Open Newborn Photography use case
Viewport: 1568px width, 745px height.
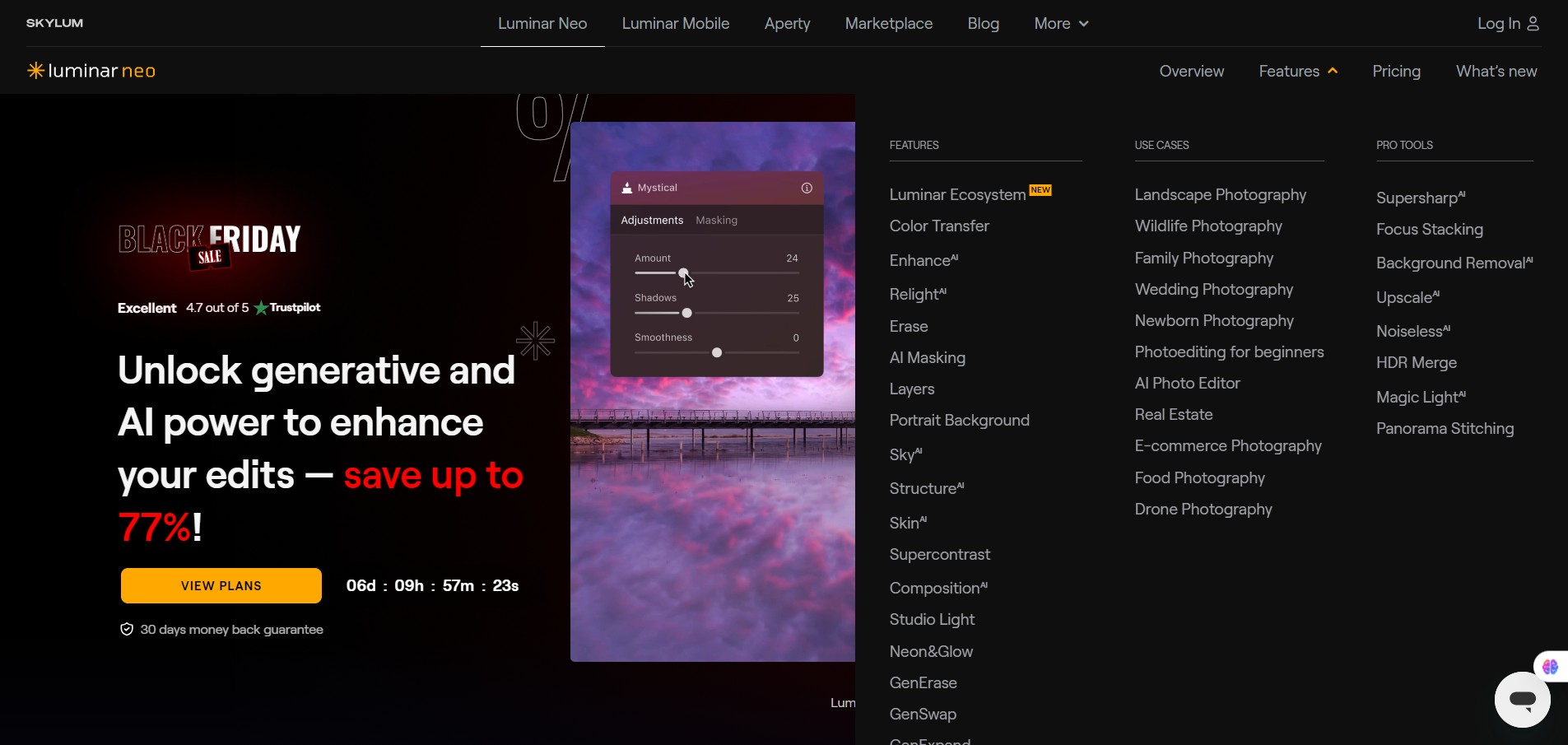pyautogui.click(x=1214, y=321)
